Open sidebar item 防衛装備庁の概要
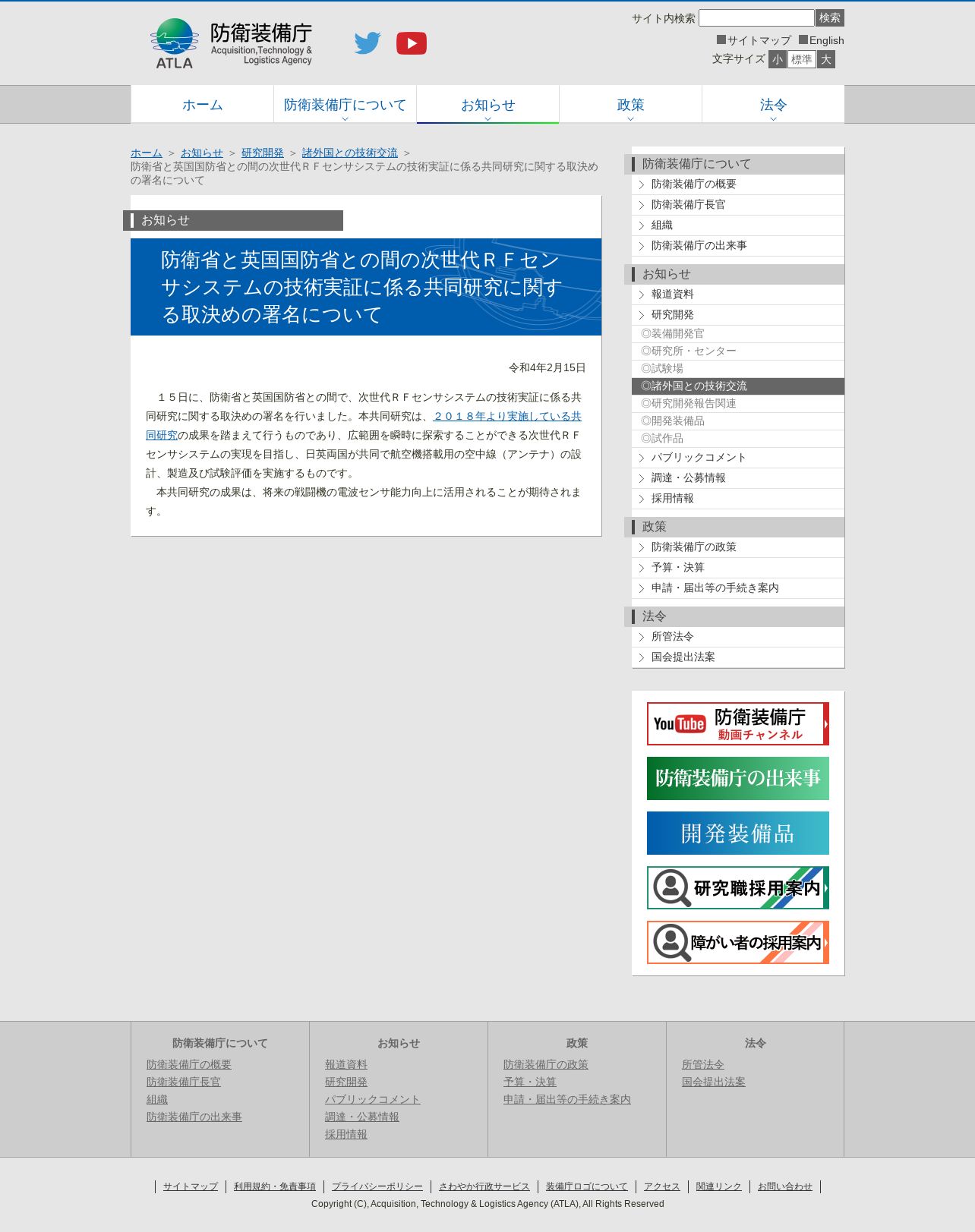The height and width of the screenshot is (1232, 975). click(x=738, y=184)
